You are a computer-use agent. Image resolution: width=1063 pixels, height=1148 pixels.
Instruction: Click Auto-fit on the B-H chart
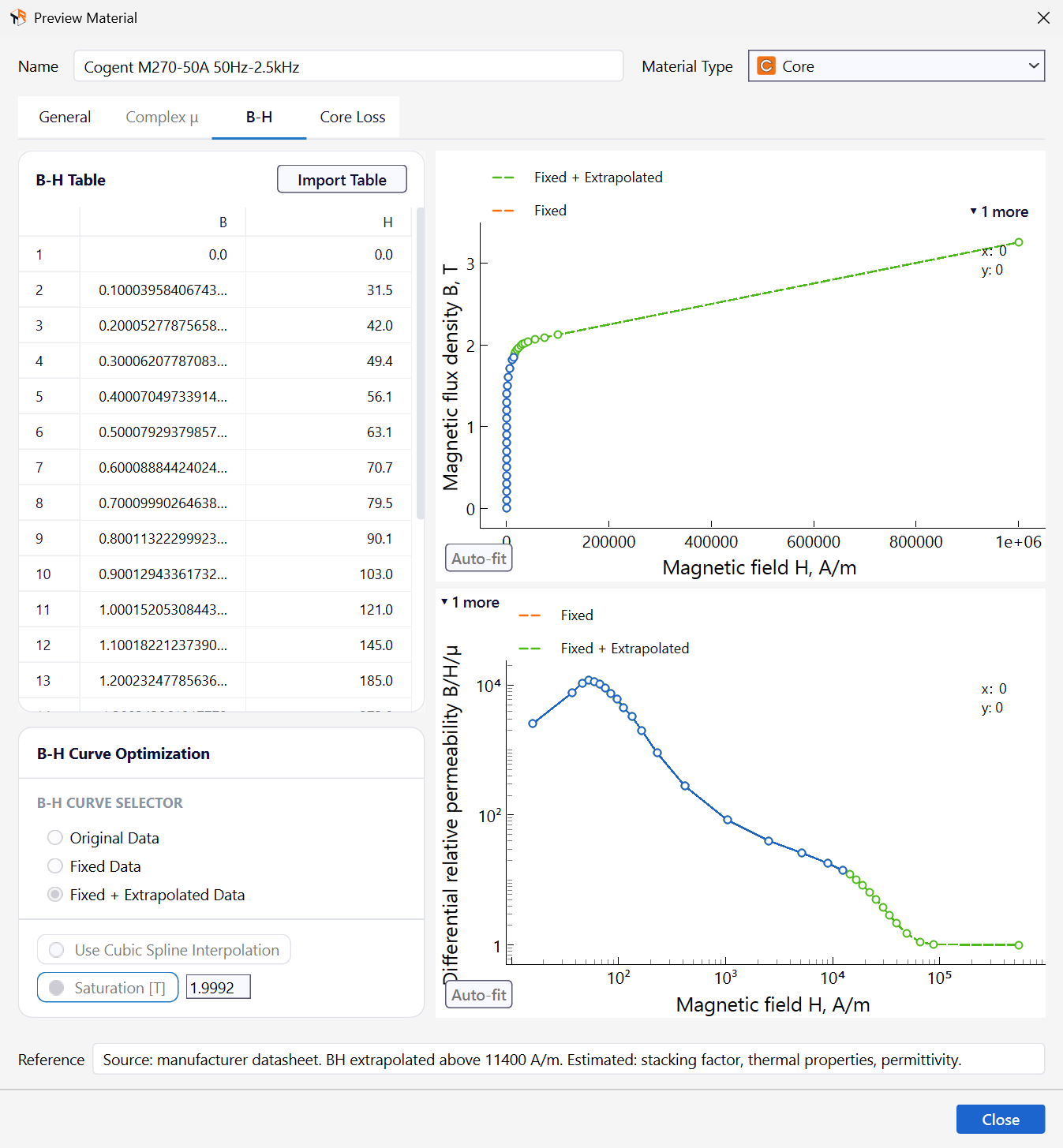(x=479, y=559)
